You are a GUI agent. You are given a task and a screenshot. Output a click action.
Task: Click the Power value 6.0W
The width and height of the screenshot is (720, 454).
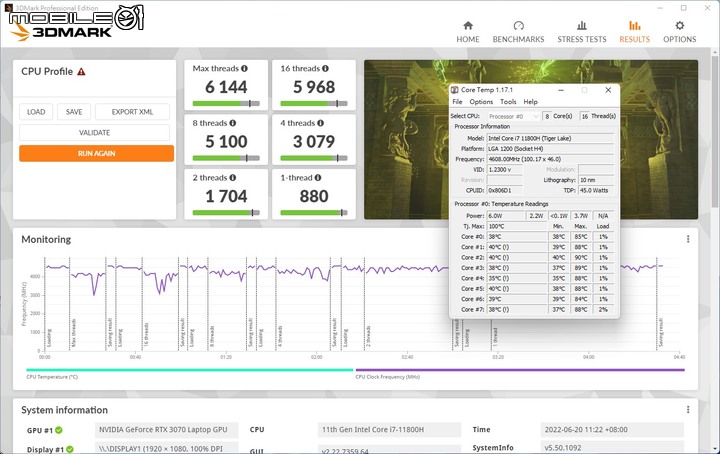(x=505, y=216)
